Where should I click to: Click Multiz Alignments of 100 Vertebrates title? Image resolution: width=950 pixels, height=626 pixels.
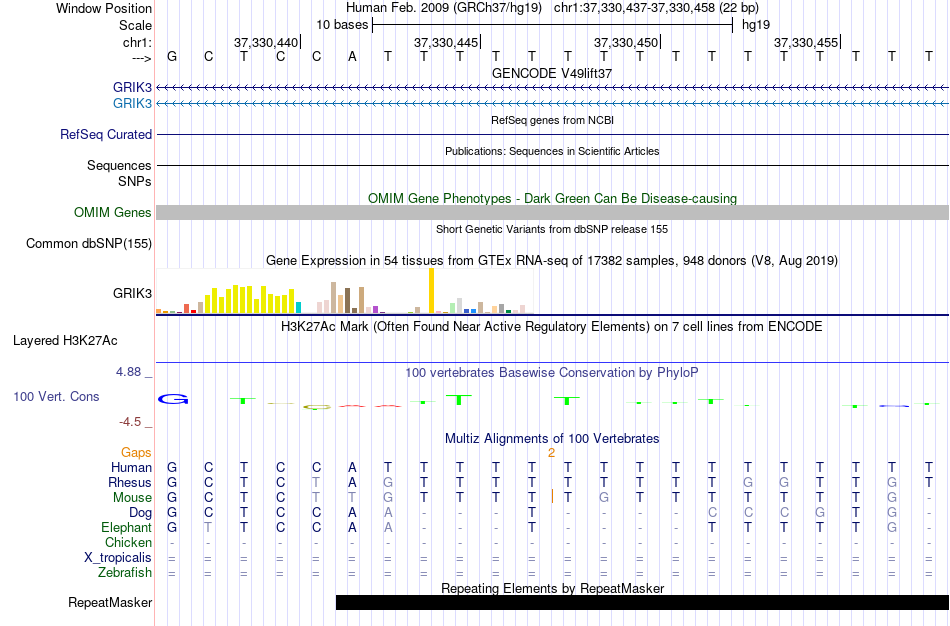pos(552,438)
